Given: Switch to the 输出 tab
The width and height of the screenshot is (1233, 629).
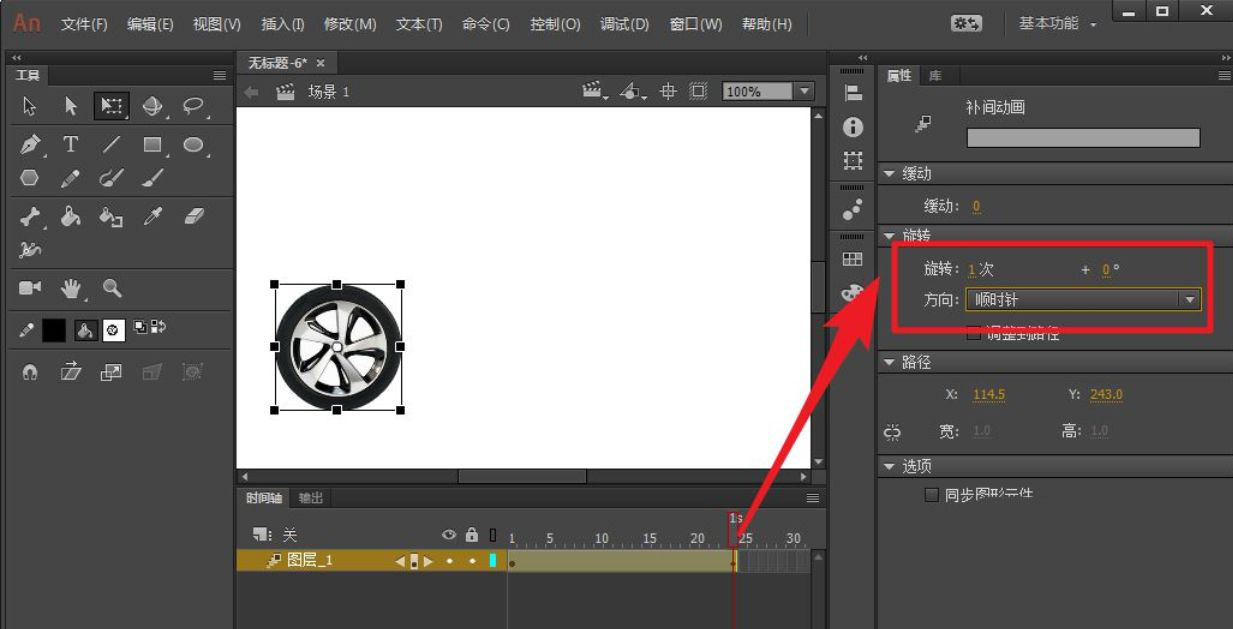Looking at the screenshot, I should point(311,498).
